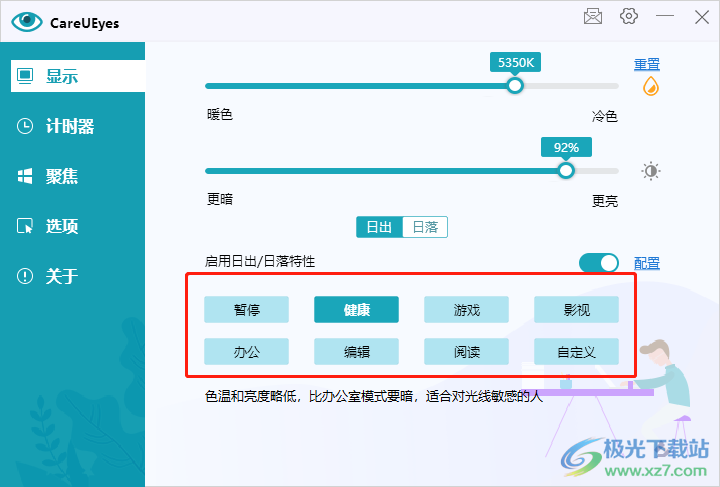
Task: Click the mode description text below buttons
Action: (x=374, y=396)
